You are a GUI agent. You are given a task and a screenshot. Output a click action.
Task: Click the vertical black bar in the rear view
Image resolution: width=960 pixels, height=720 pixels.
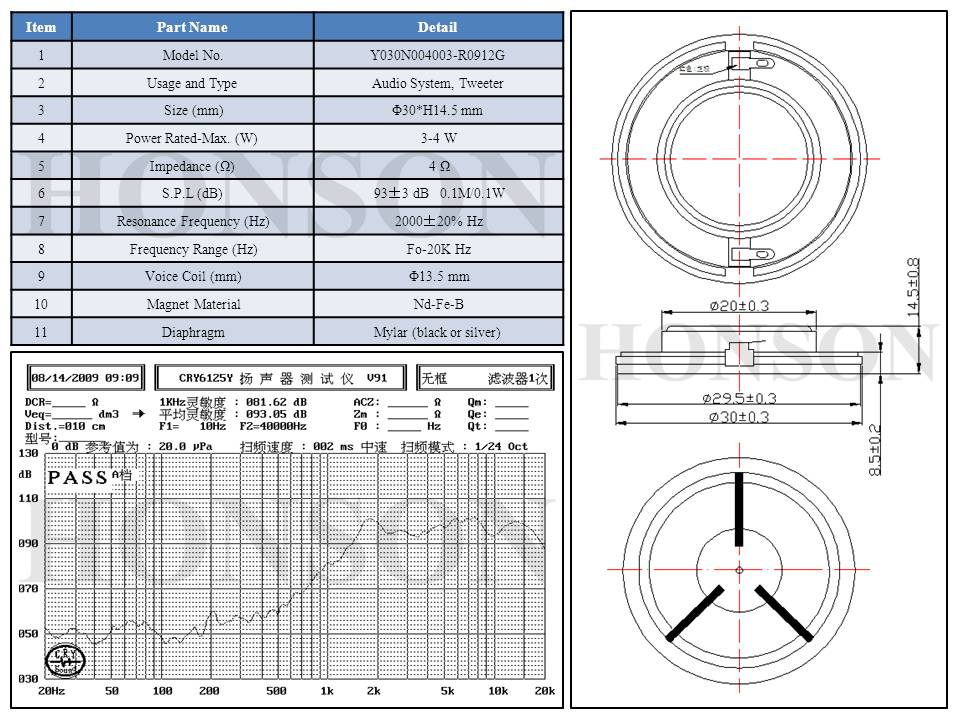(739, 508)
